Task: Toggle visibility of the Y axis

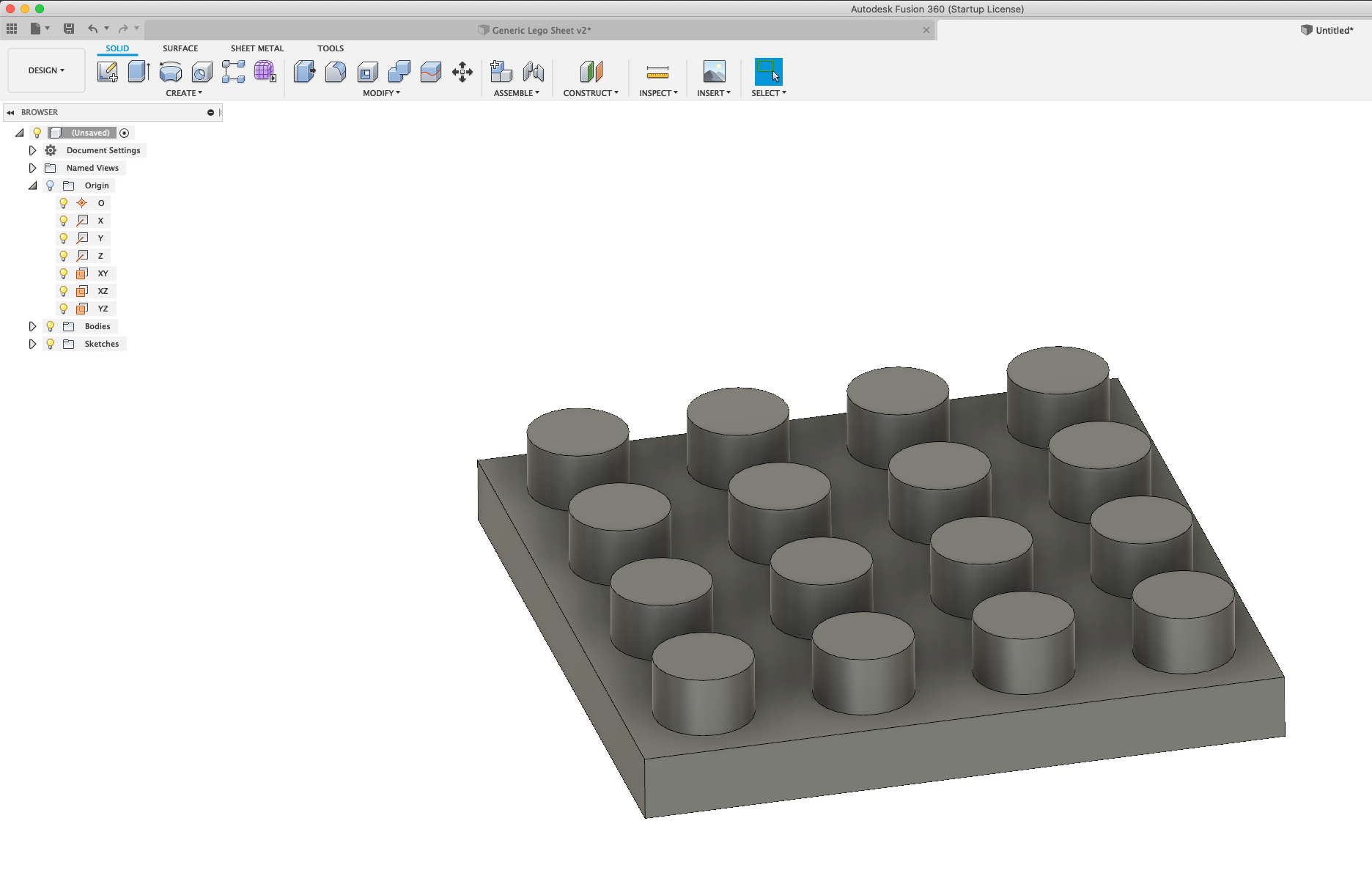Action: point(64,238)
